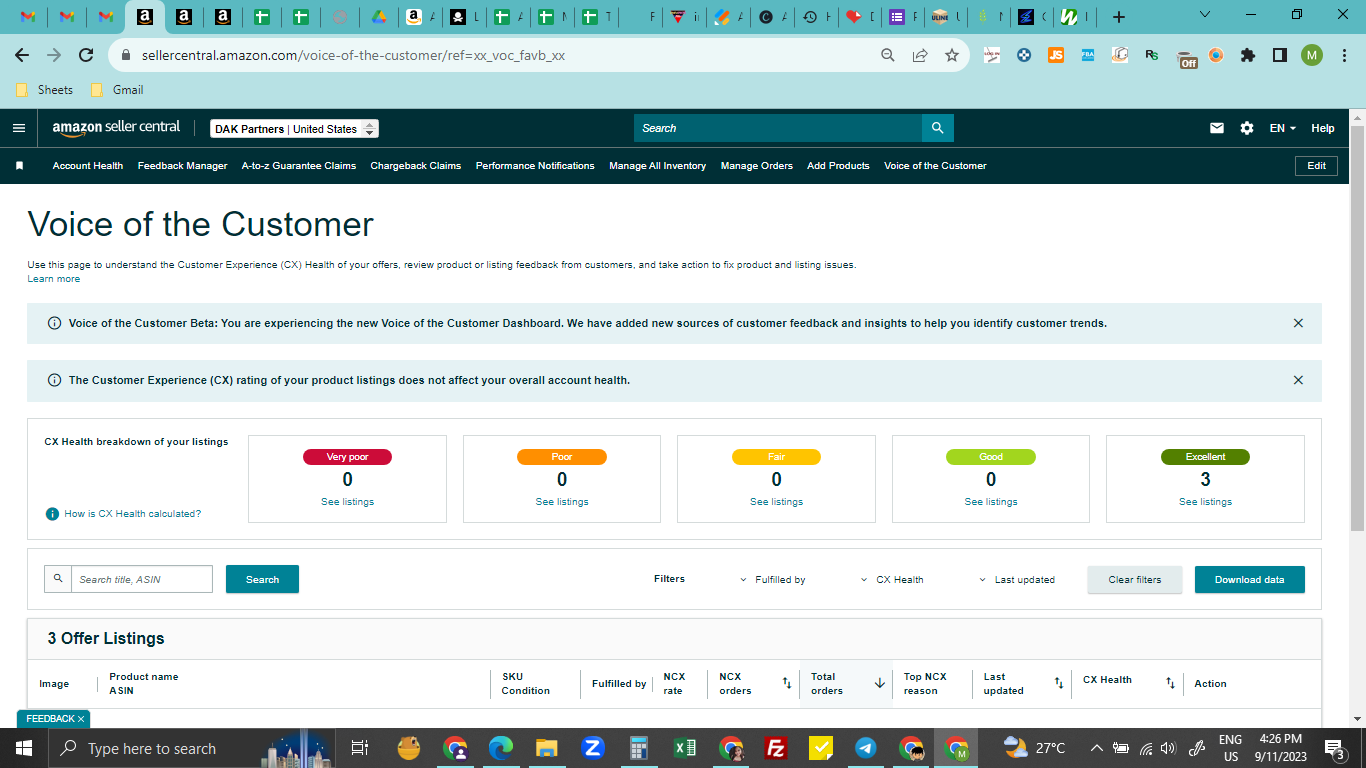Open the DAK Partners United States selector
Image resolution: width=1366 pixels, height=768 pixels.
(295, 129)
